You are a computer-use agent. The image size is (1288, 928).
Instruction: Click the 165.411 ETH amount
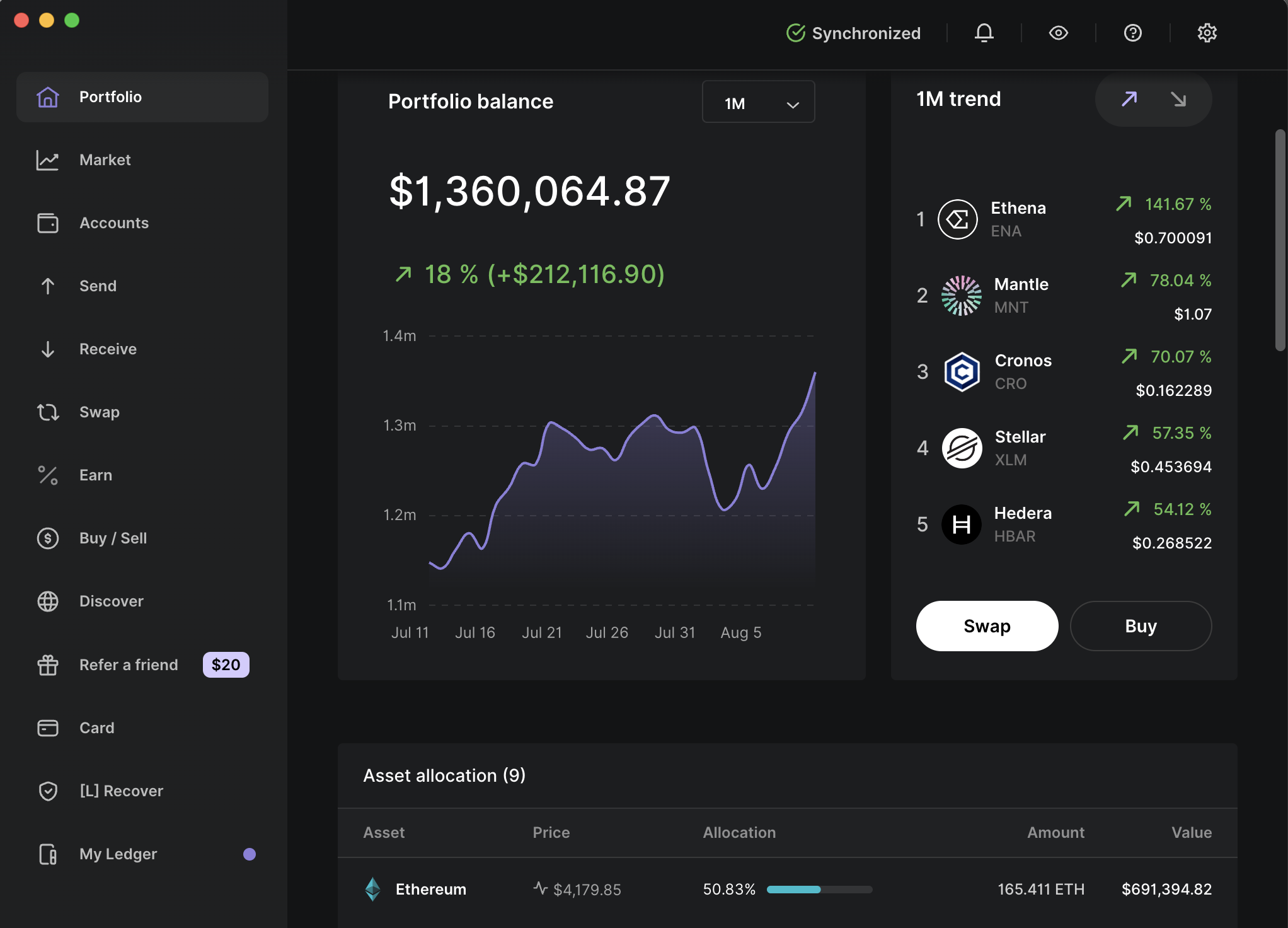point(1041,890)
